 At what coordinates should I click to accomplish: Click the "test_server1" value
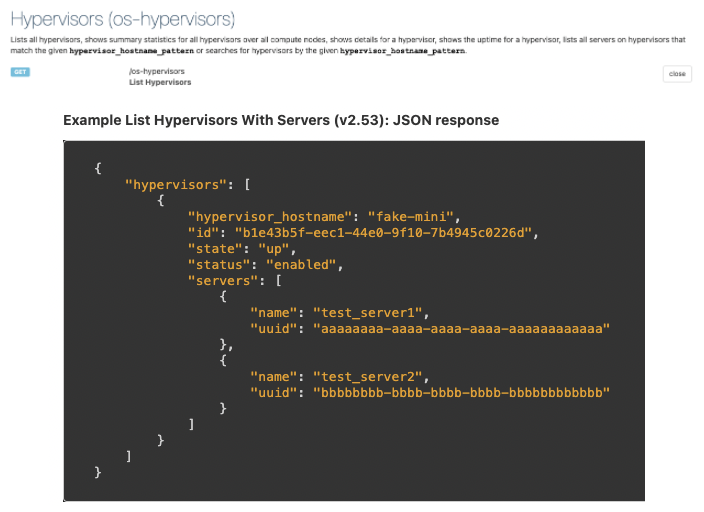[367, 313]
